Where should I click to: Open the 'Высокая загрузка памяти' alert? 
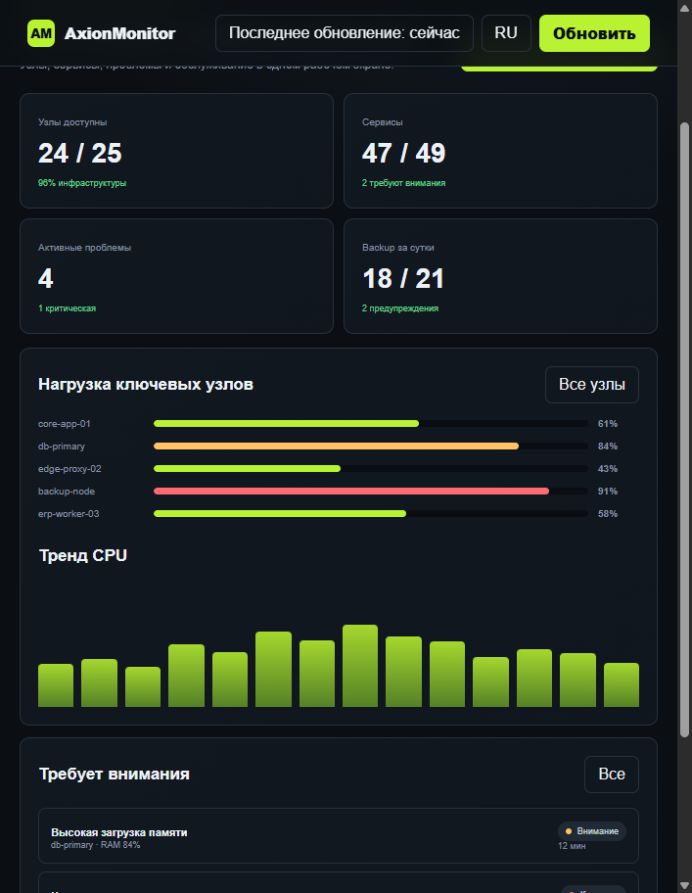click(338, 836)
